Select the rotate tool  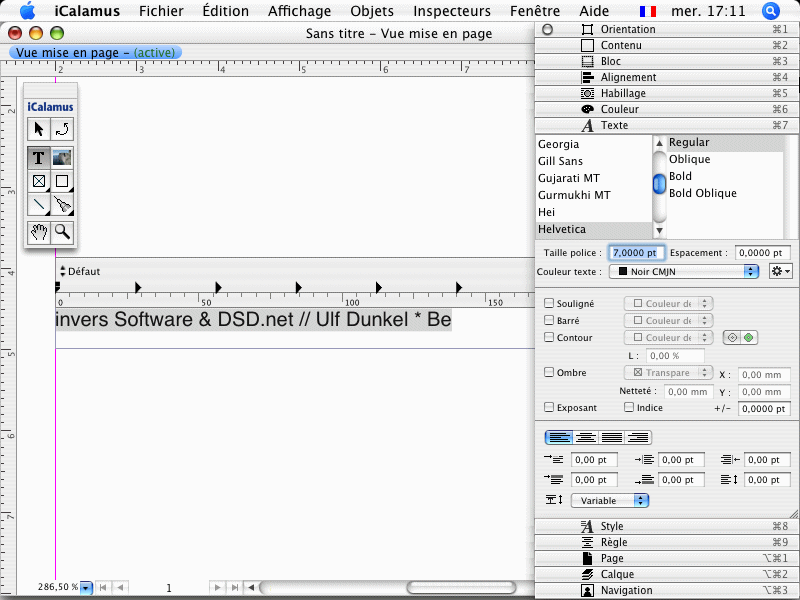pos(62,129)
